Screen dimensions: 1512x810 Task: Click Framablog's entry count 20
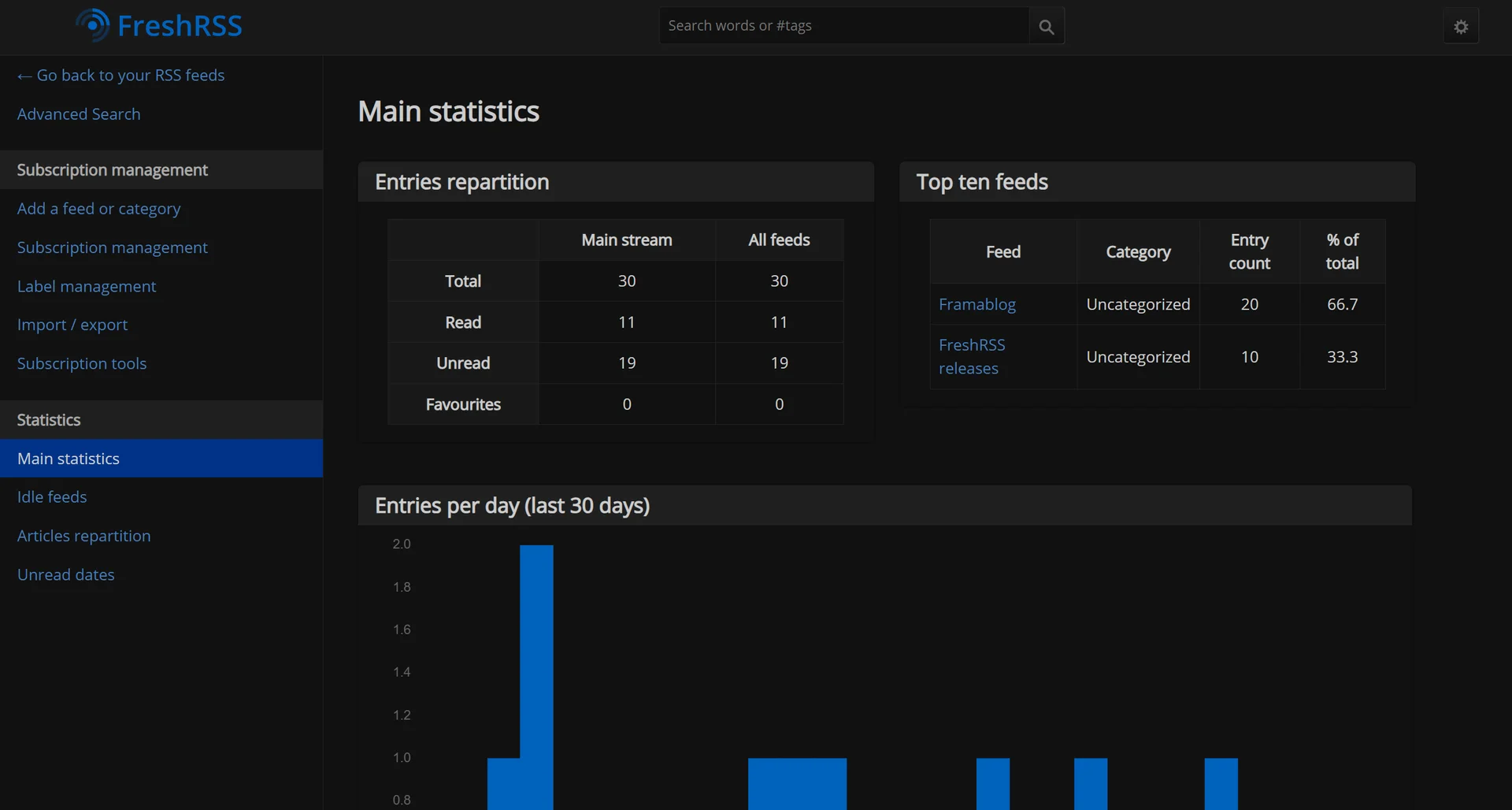pos(1250,304)
